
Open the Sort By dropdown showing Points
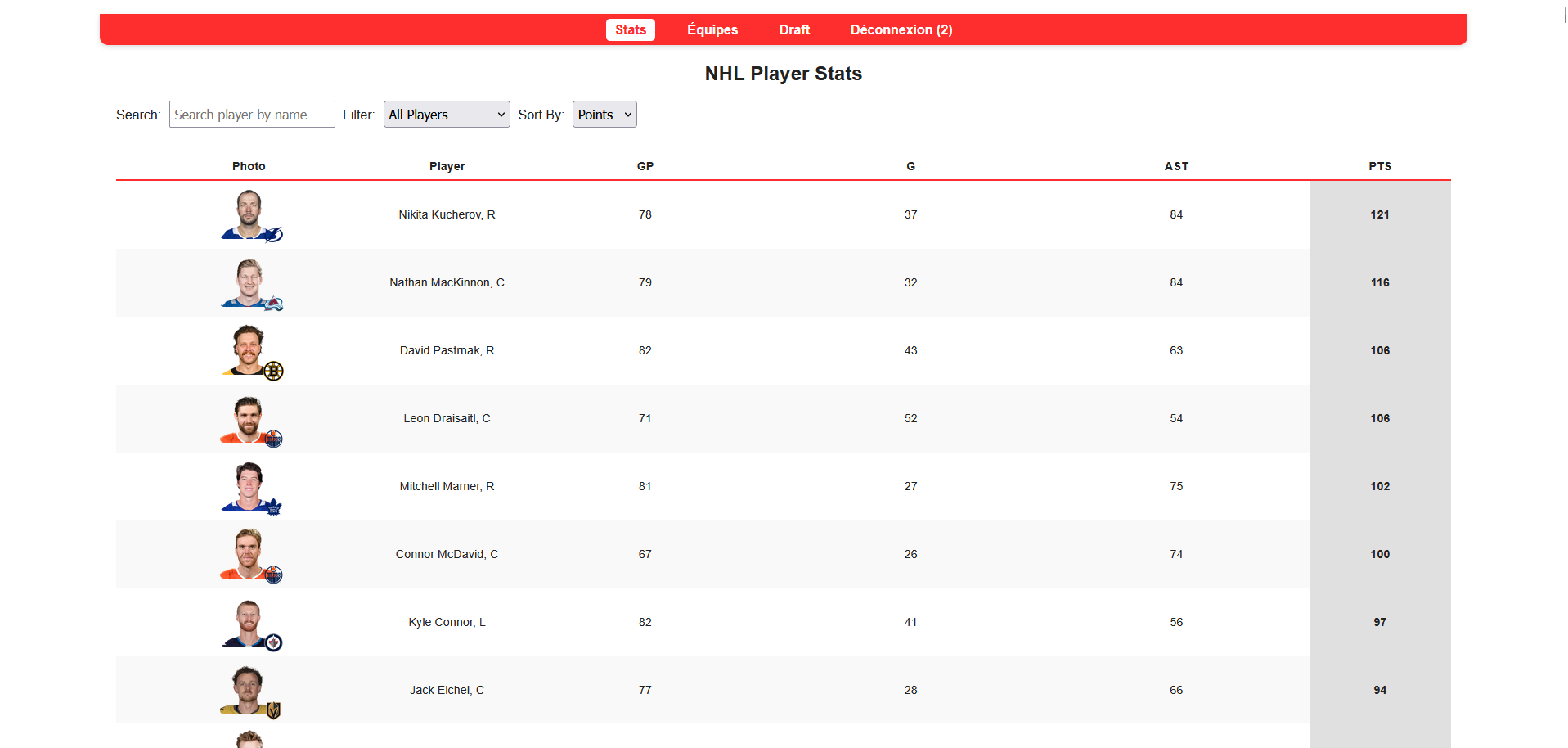604,114
